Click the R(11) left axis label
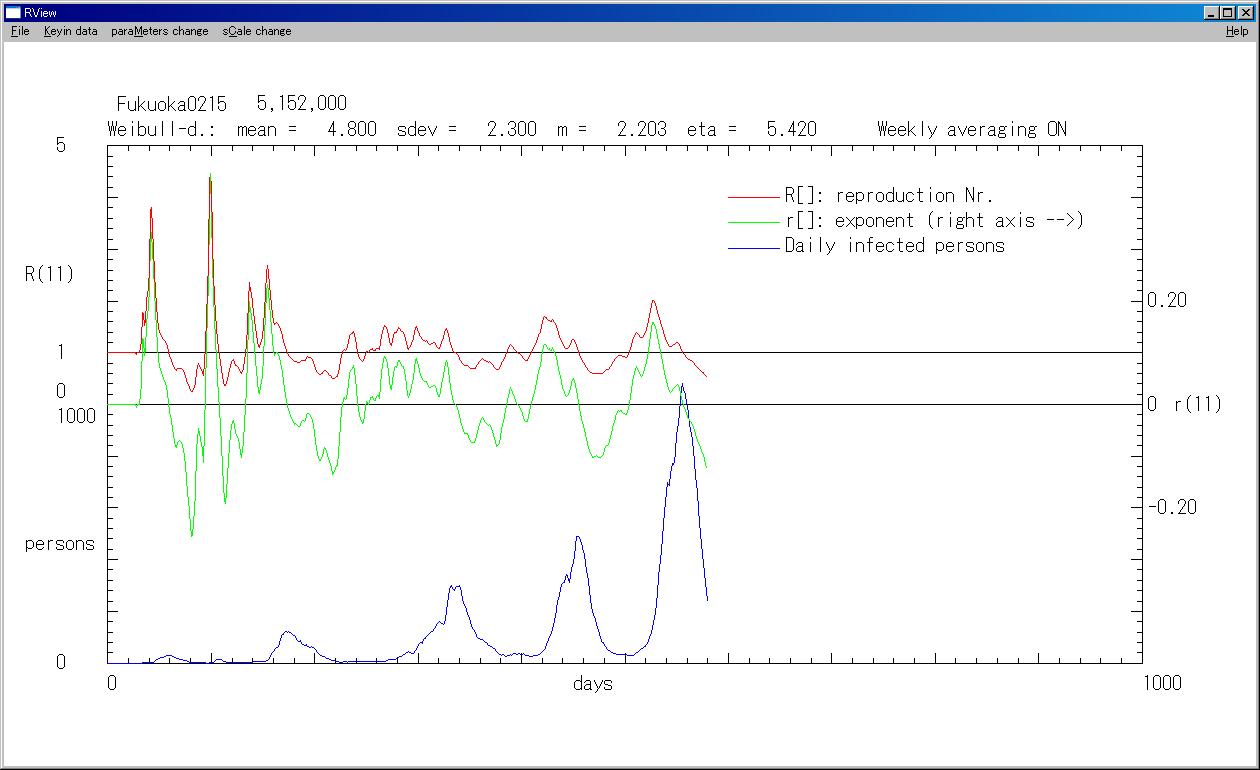1260x770 pixels. 49,274
